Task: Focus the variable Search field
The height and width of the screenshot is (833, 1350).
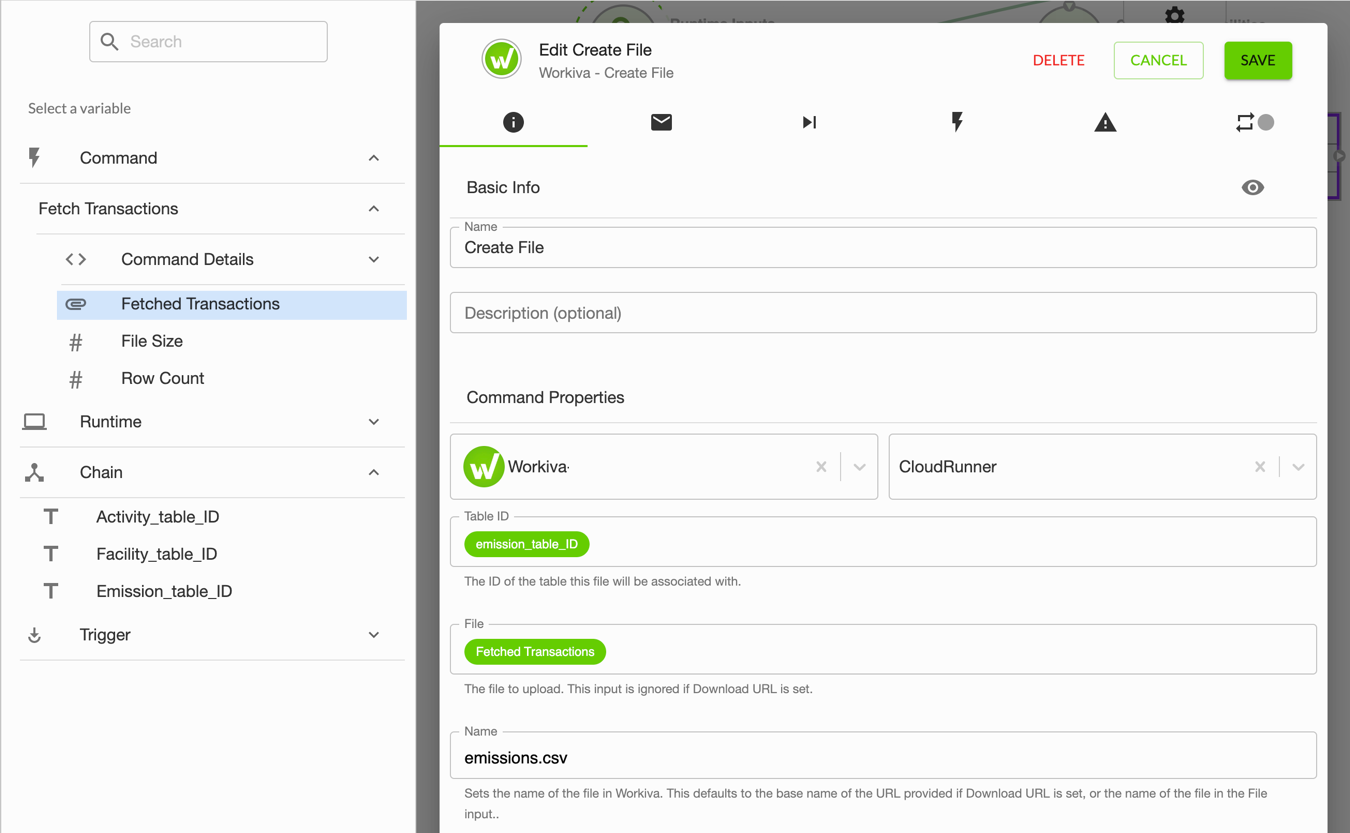Action: click(x=208, y=42)
